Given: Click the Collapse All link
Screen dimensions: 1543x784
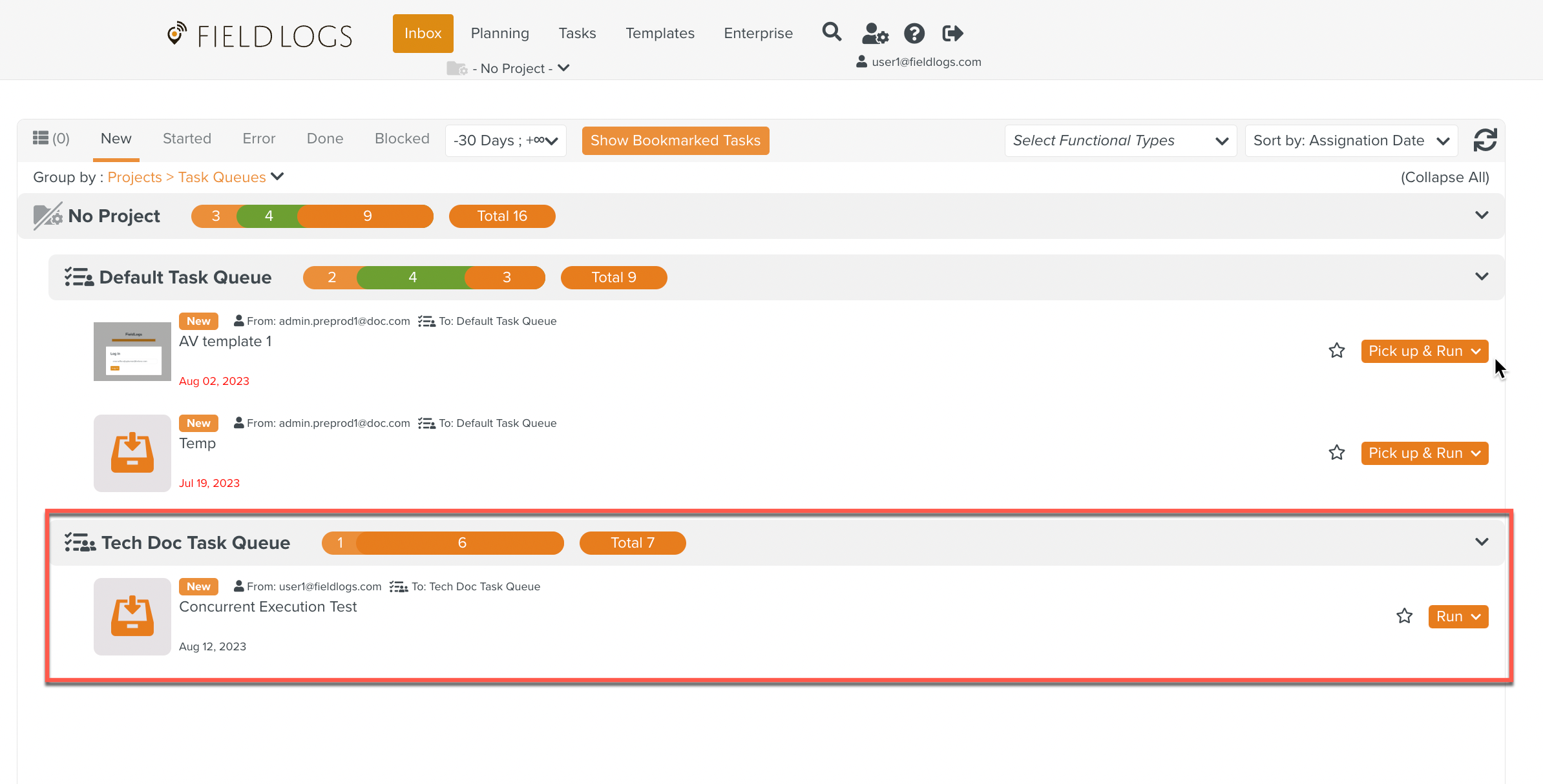Looking at the screenshot, I should tap(1445, 178).
